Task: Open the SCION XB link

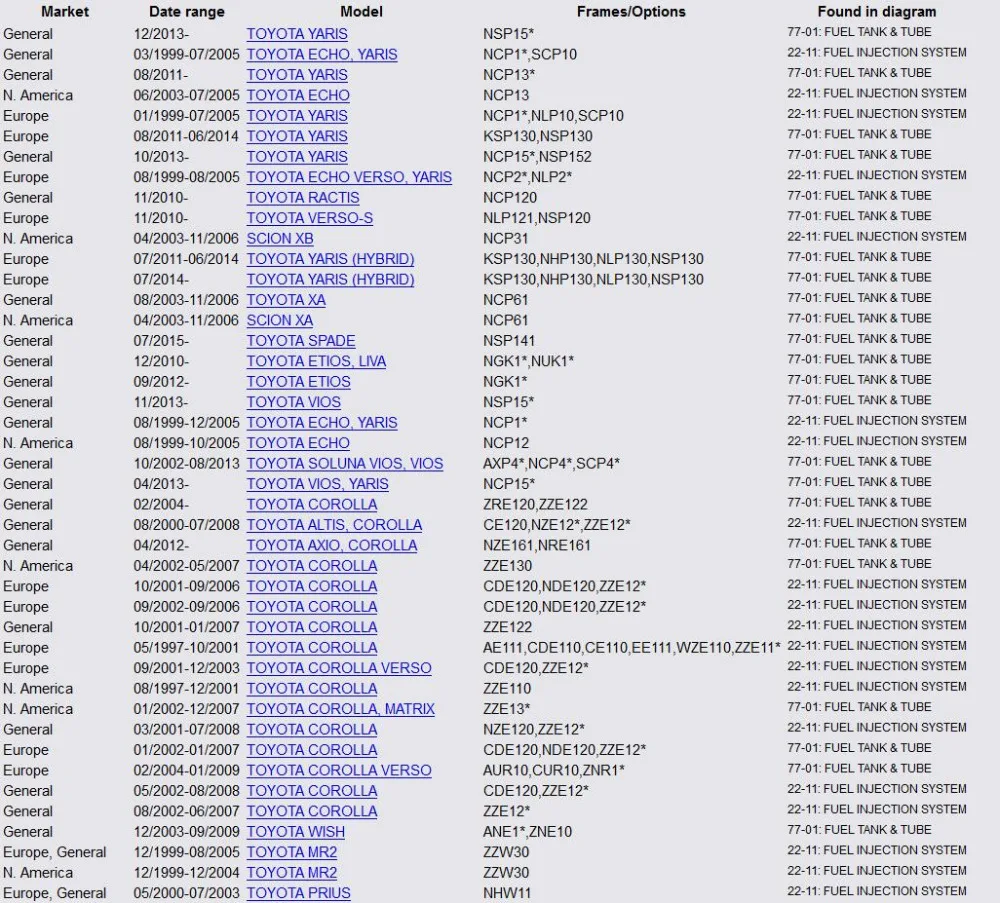Action: point(280,239)
